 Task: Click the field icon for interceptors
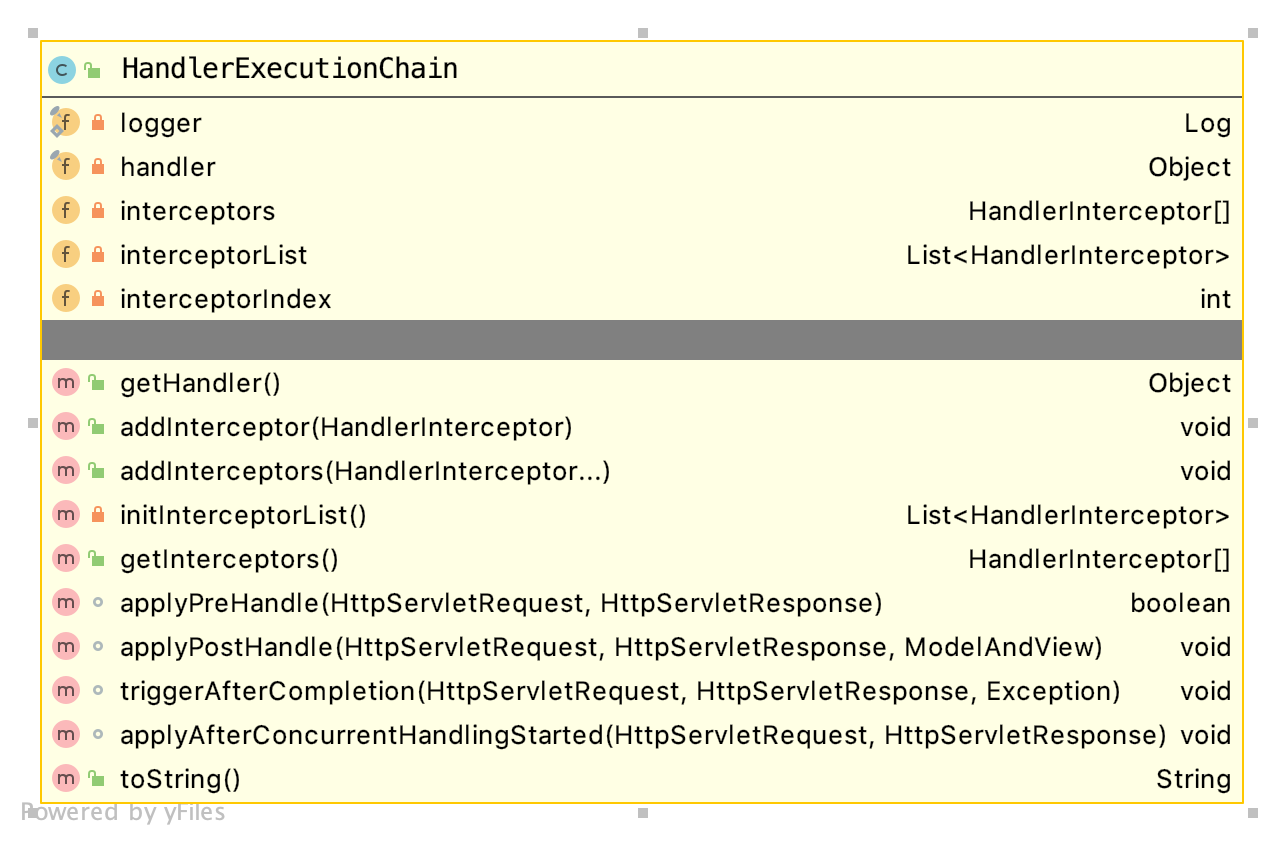point(65,211)
